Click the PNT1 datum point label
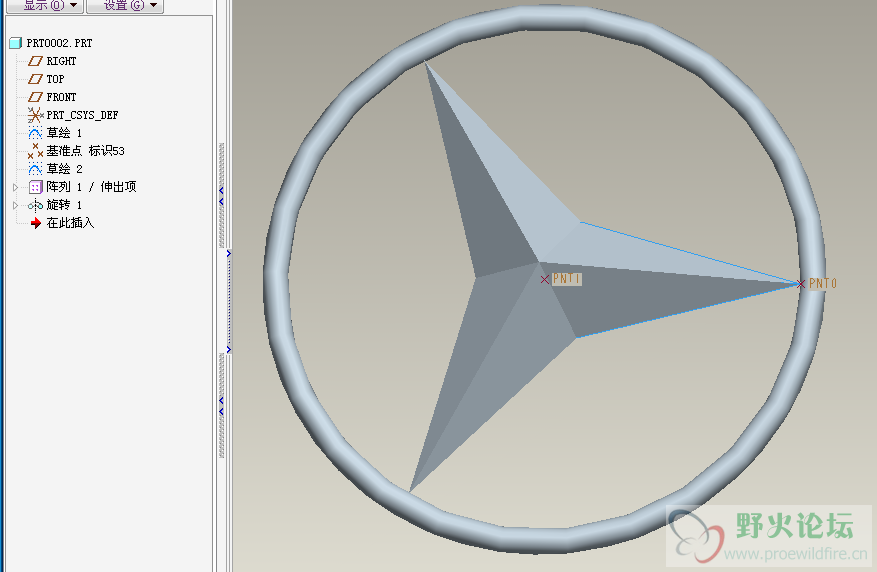The image size is (877, 572). pos(567,278)
